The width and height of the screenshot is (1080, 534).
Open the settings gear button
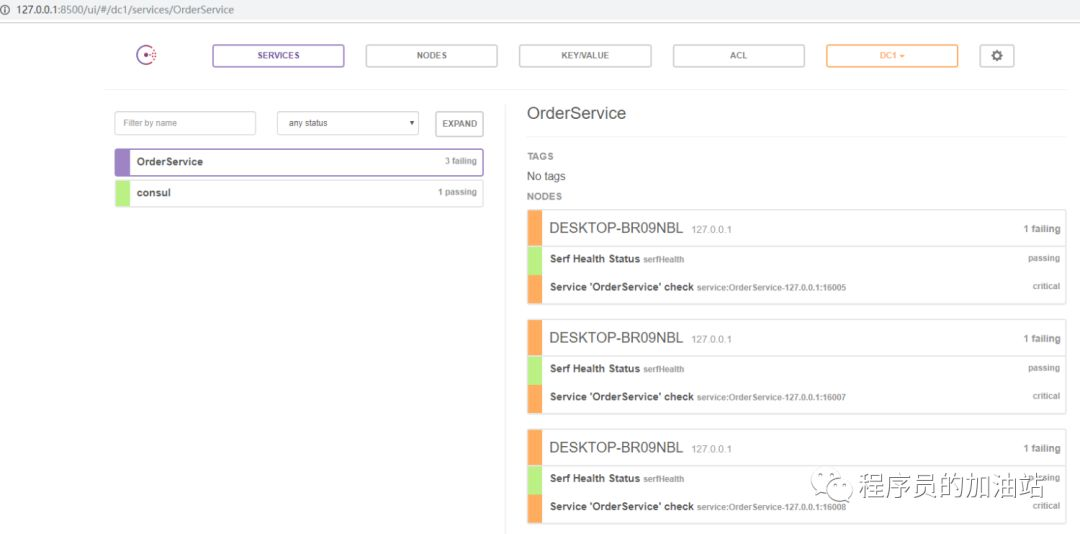point(997,56)
